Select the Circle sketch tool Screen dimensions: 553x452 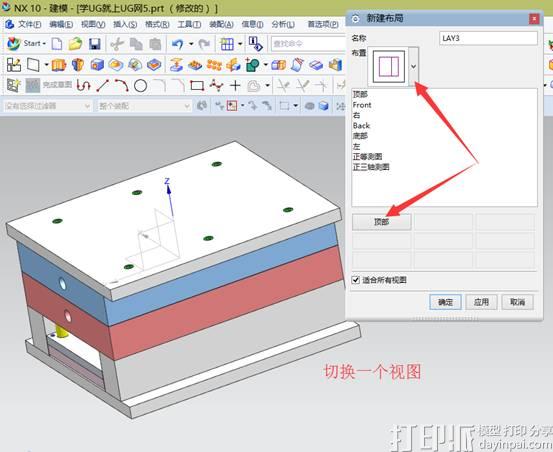pyautogui.click(x=140, y=86)
